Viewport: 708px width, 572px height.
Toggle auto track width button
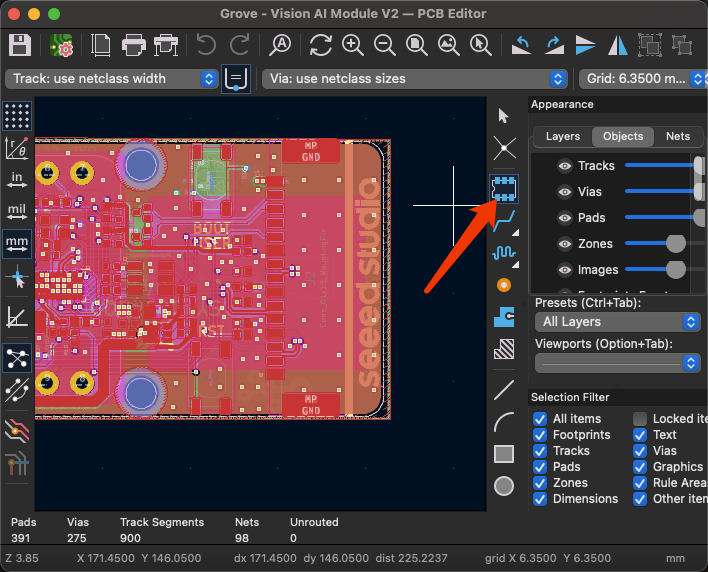point(236,79)
